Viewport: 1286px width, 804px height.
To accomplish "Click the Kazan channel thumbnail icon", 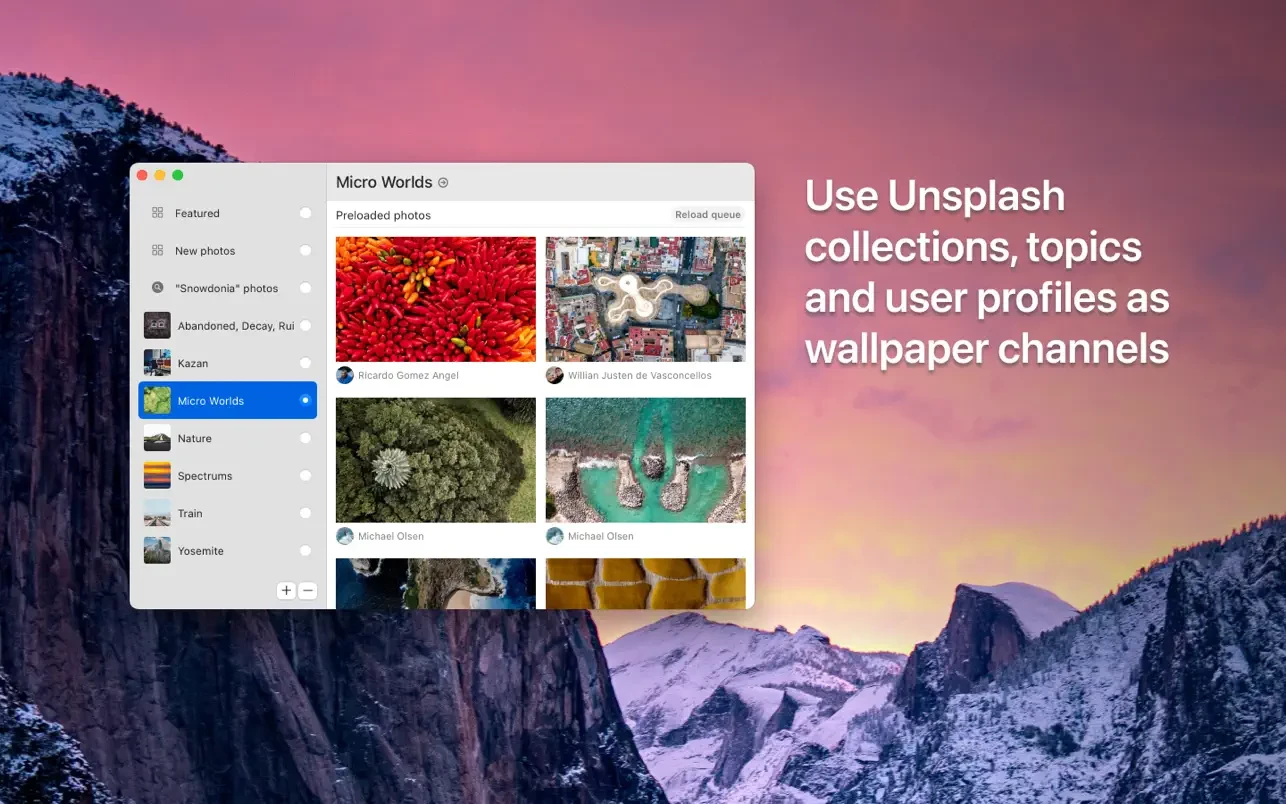I will point(157,362).
